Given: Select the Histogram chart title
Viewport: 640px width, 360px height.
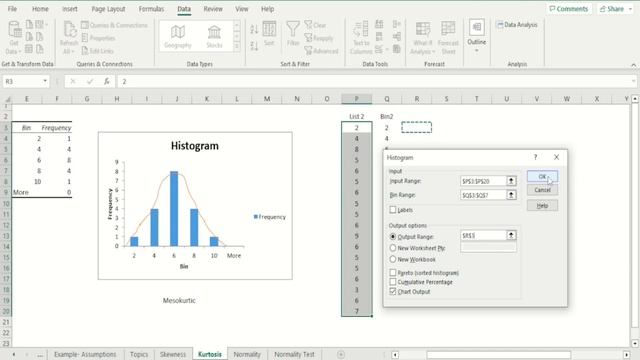Looking at the screenshot, I should (x=195, y=146).
